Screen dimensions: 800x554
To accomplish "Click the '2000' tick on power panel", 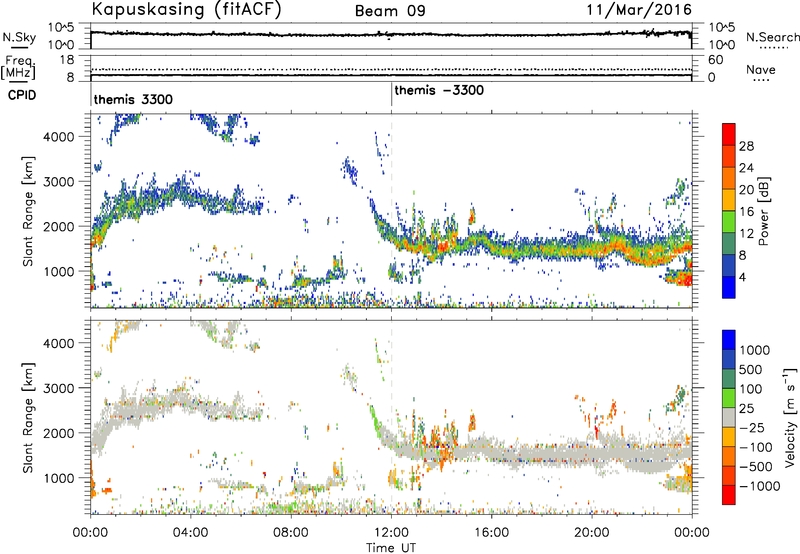I will pyautogui.click(x=58, y=226).
